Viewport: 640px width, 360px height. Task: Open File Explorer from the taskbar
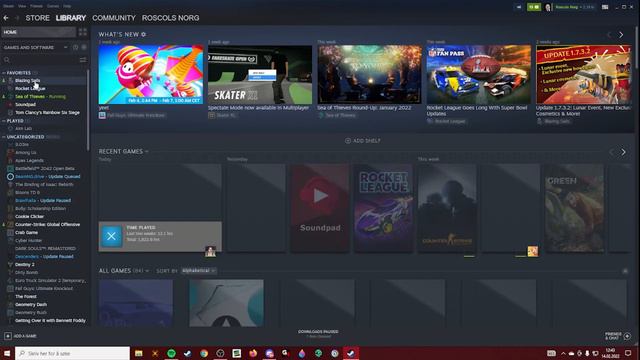pyautogui.click(x=139, y=353)
